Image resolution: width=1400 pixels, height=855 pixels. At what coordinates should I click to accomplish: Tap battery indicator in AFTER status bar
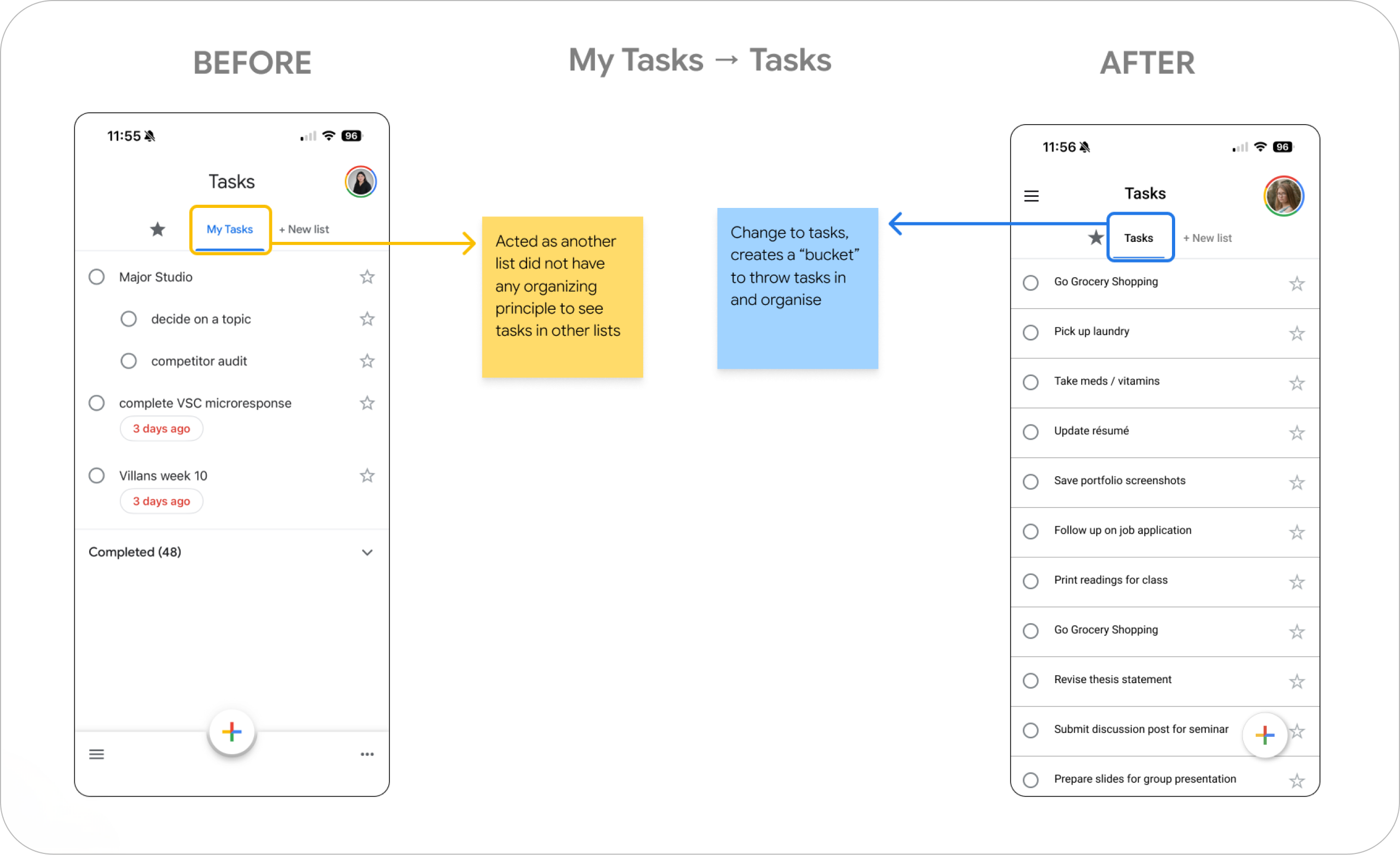coord(1282,146)
